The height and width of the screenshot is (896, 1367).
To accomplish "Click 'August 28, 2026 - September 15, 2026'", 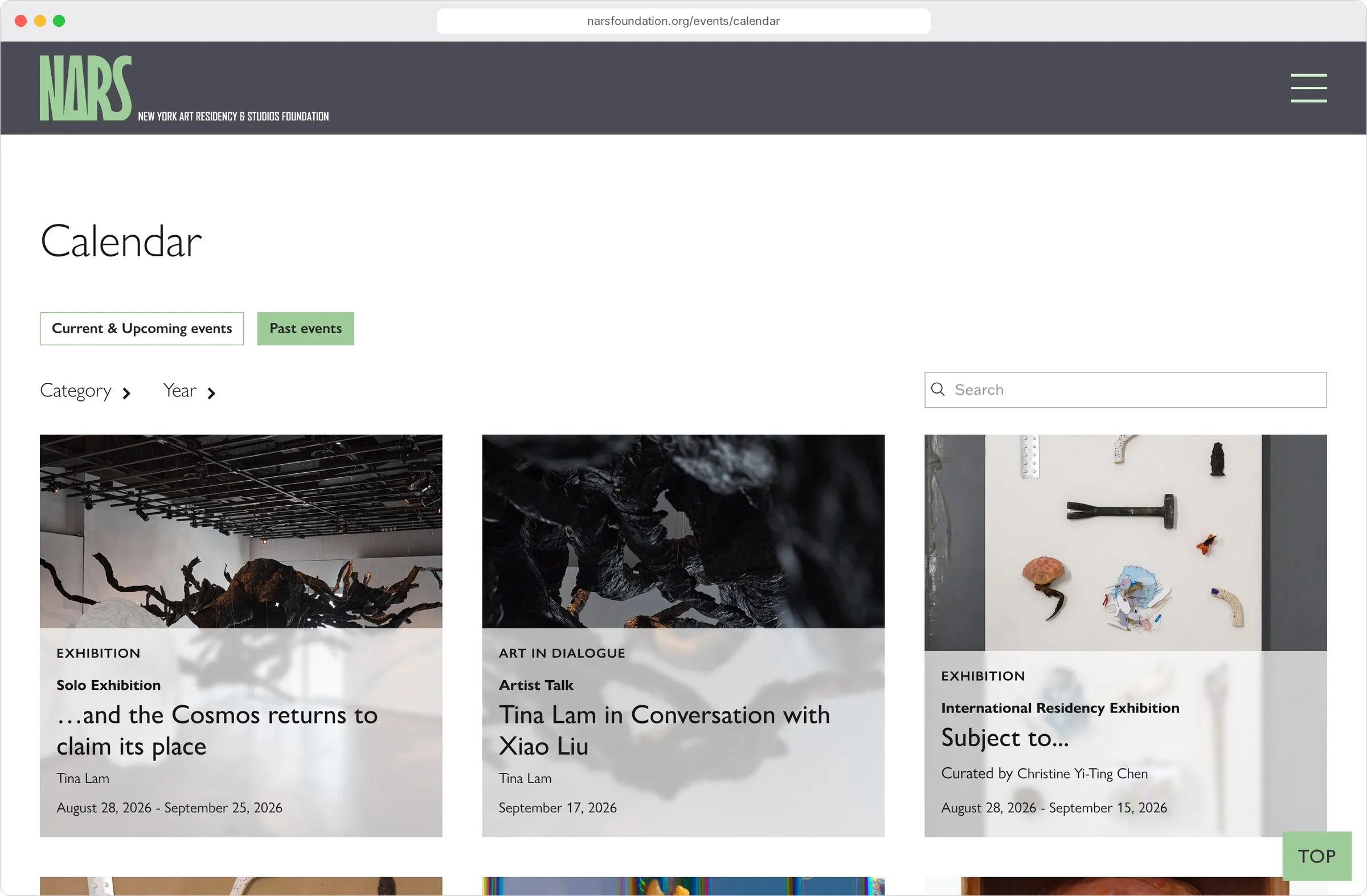I will 1054,808.
